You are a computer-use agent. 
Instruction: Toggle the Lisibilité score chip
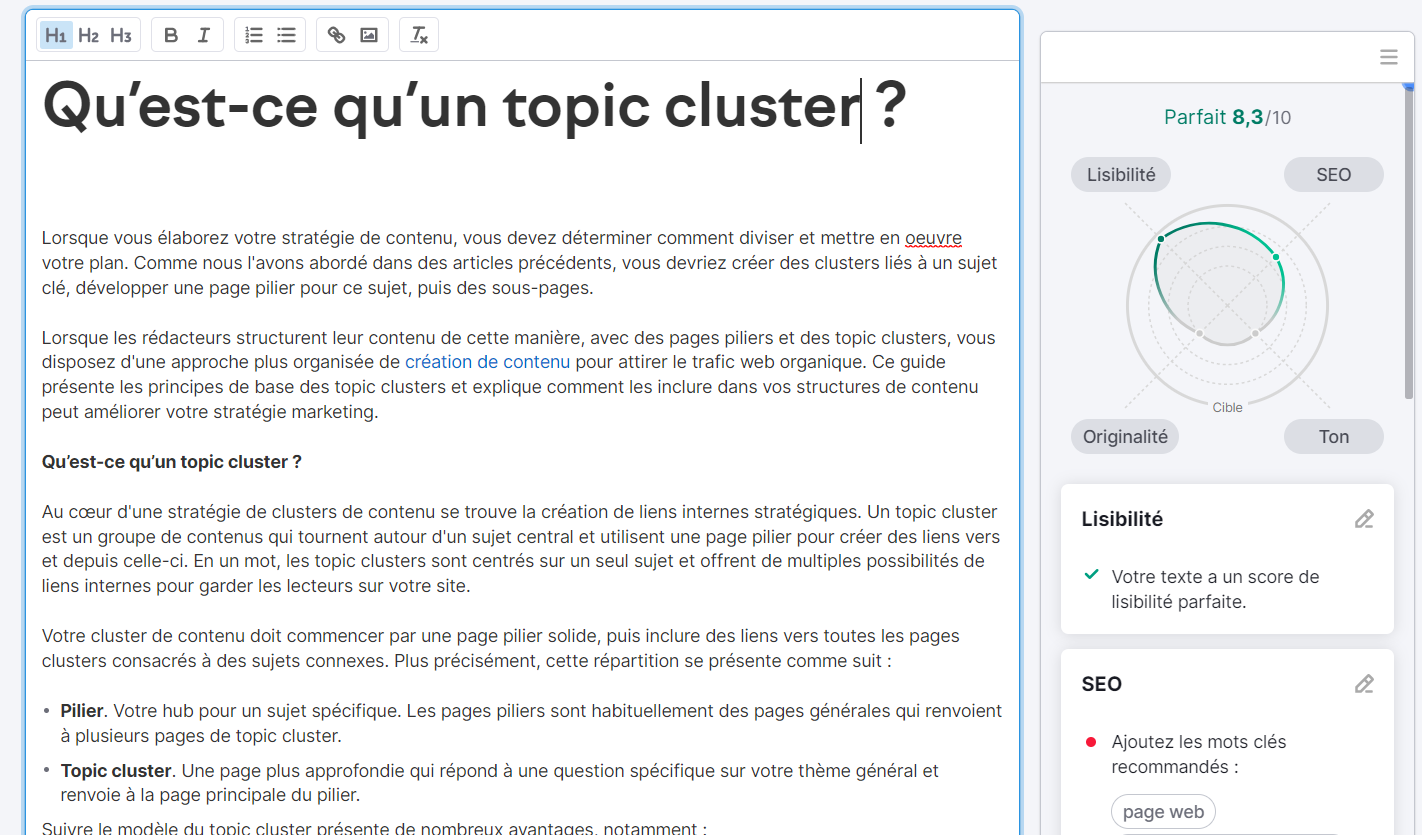pyautogui.click(x=1120, y=174)
